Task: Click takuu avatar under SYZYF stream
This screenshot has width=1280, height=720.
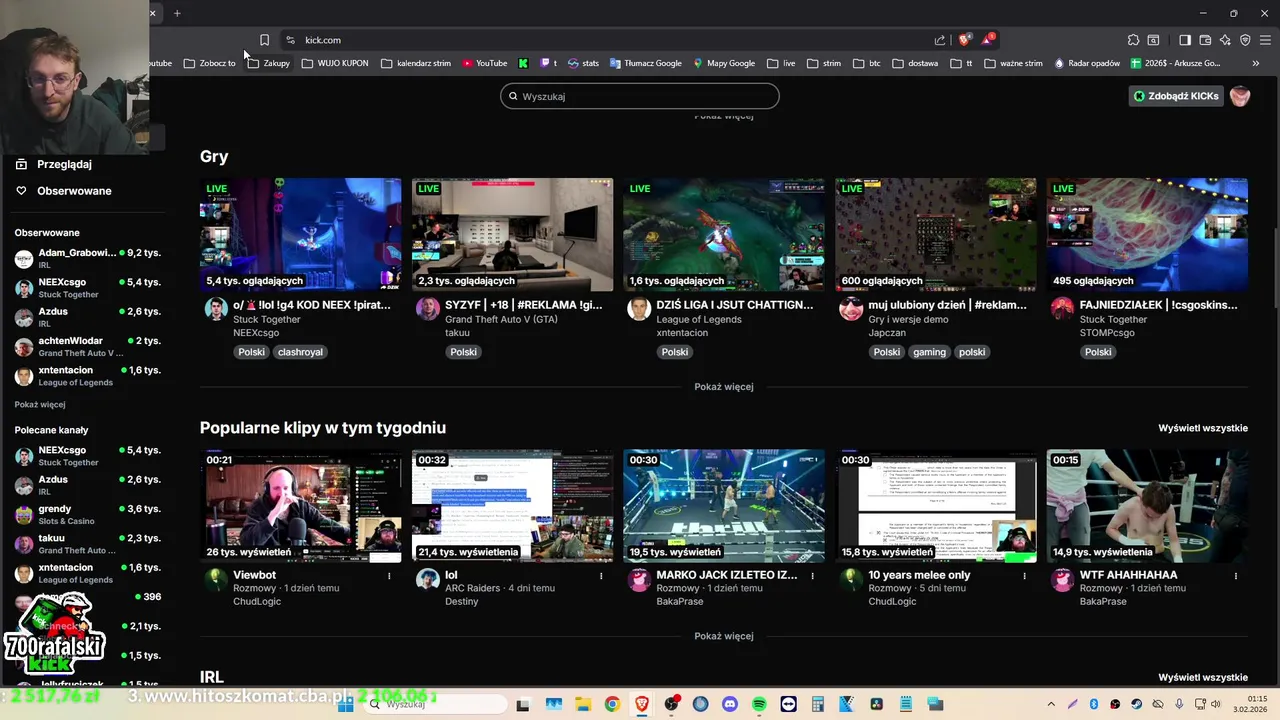Action: (427, 308)
